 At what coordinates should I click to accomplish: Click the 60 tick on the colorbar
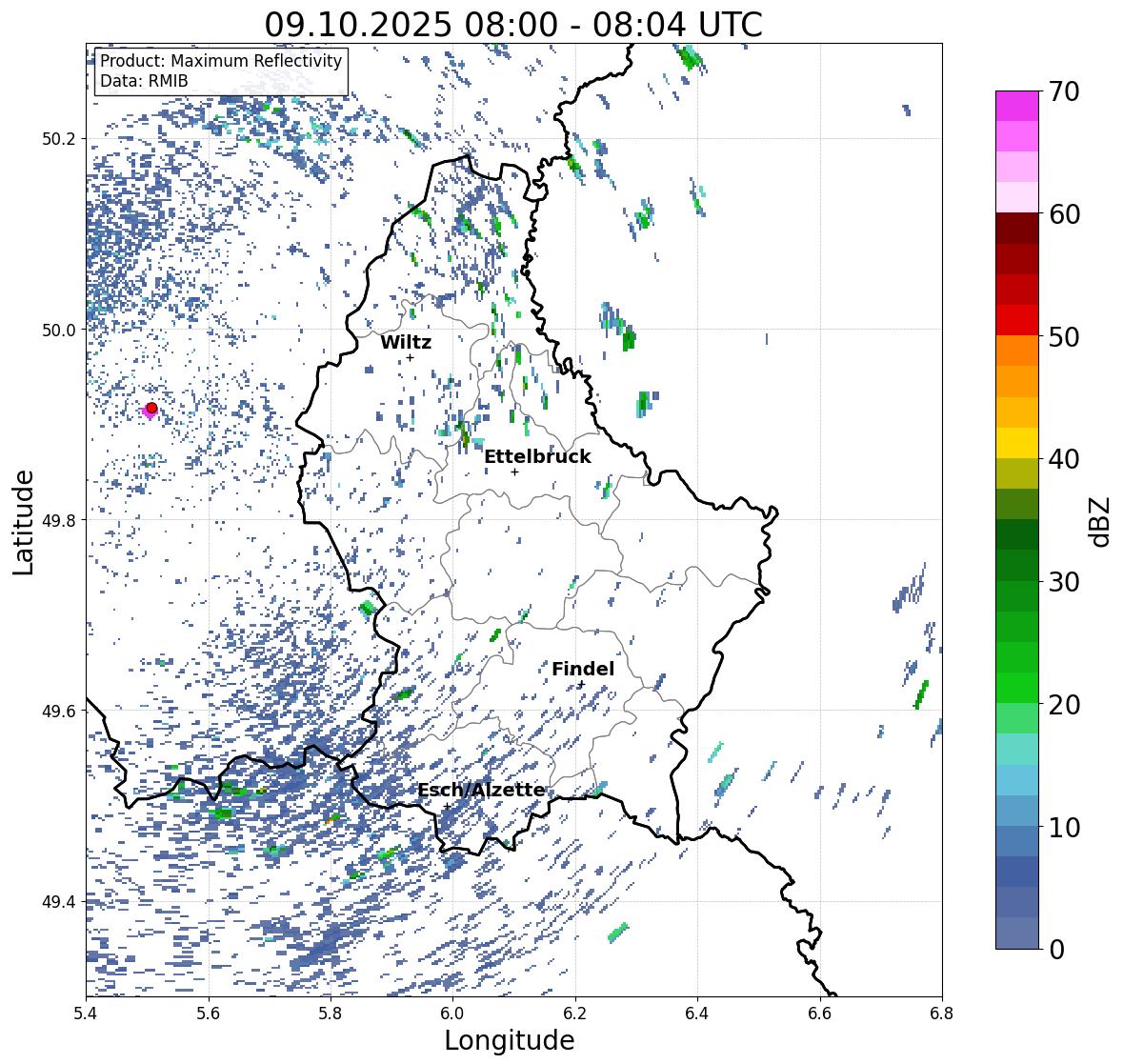pyautogui.click(x=1064, y=214)
